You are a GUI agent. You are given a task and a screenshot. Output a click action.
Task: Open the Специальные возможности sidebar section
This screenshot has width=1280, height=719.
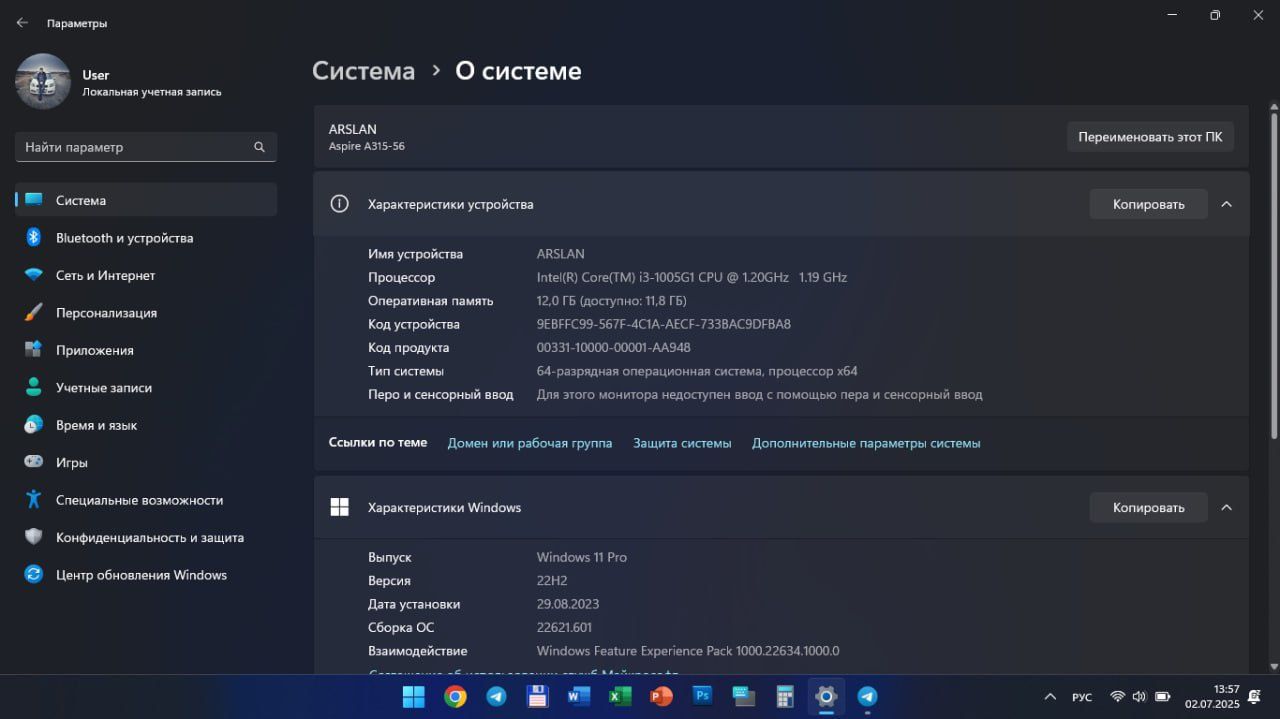coord(146,500)
